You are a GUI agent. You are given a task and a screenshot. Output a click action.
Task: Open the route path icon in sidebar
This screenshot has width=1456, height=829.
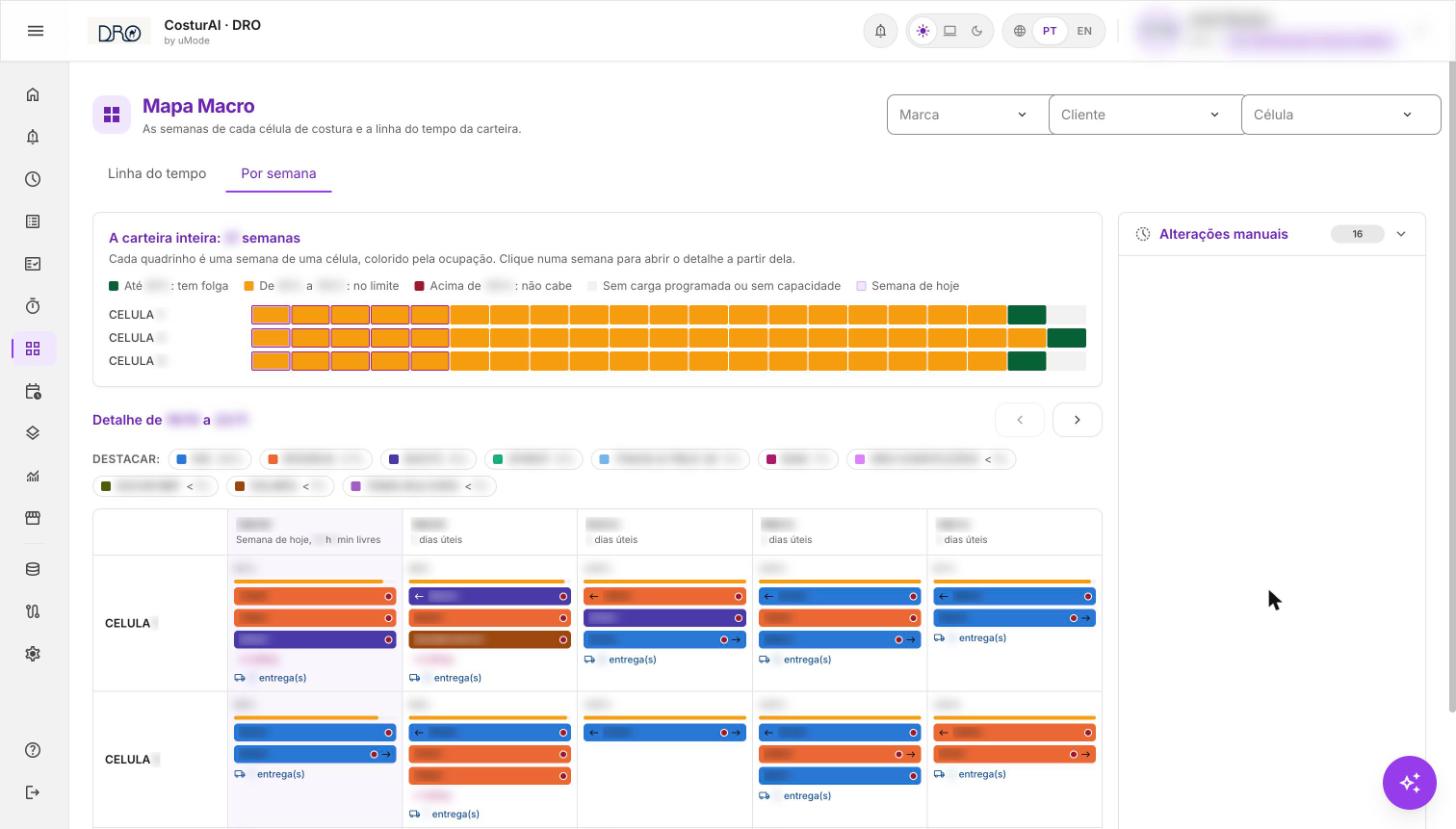33,611
